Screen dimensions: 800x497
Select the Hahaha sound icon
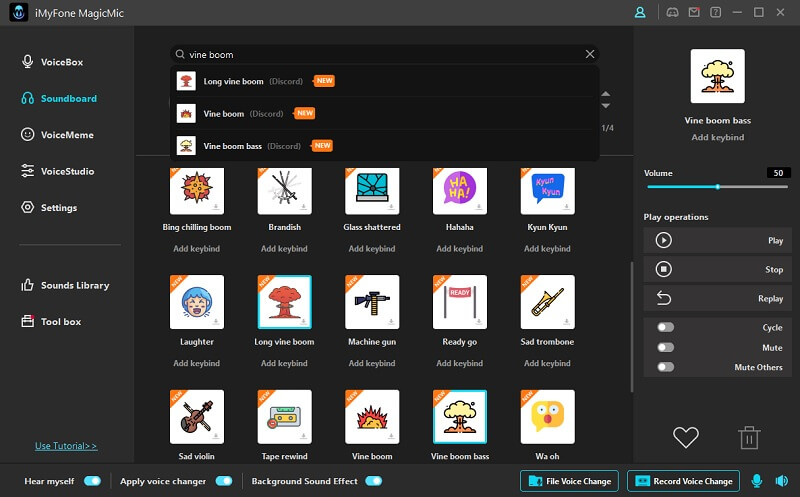[x=460, y=191]
